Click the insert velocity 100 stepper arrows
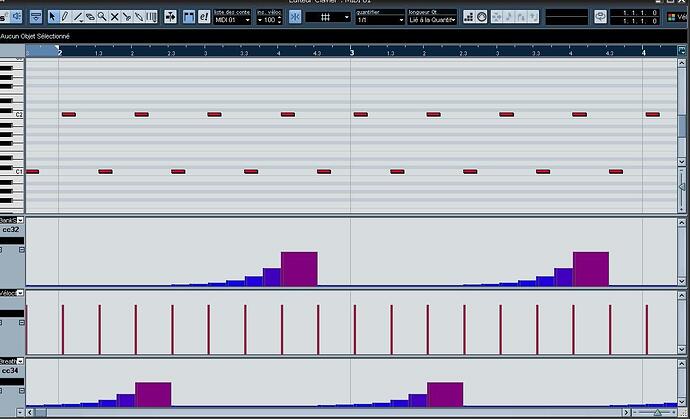Viewport: 690px width, 419px height. point(279,20)
